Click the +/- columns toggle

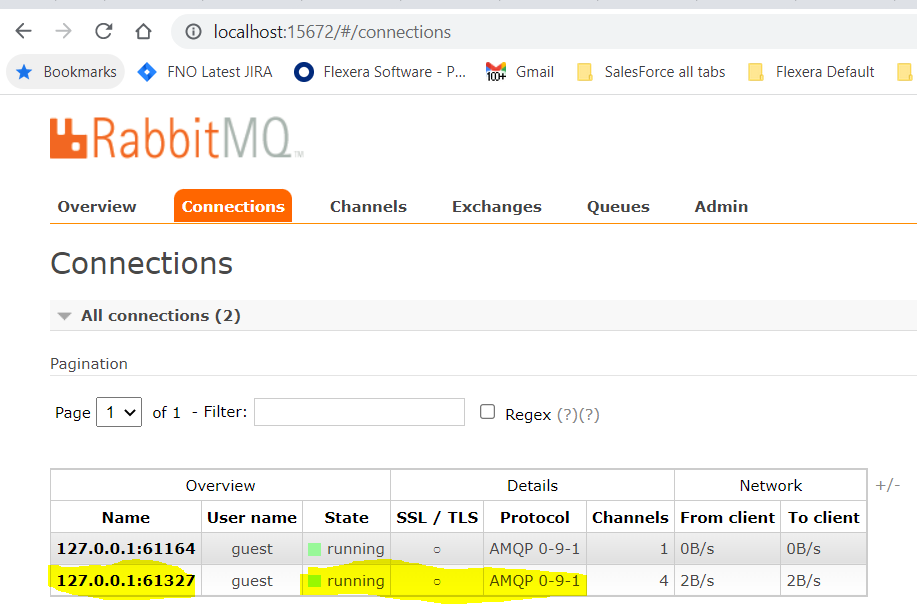(888, 485)
